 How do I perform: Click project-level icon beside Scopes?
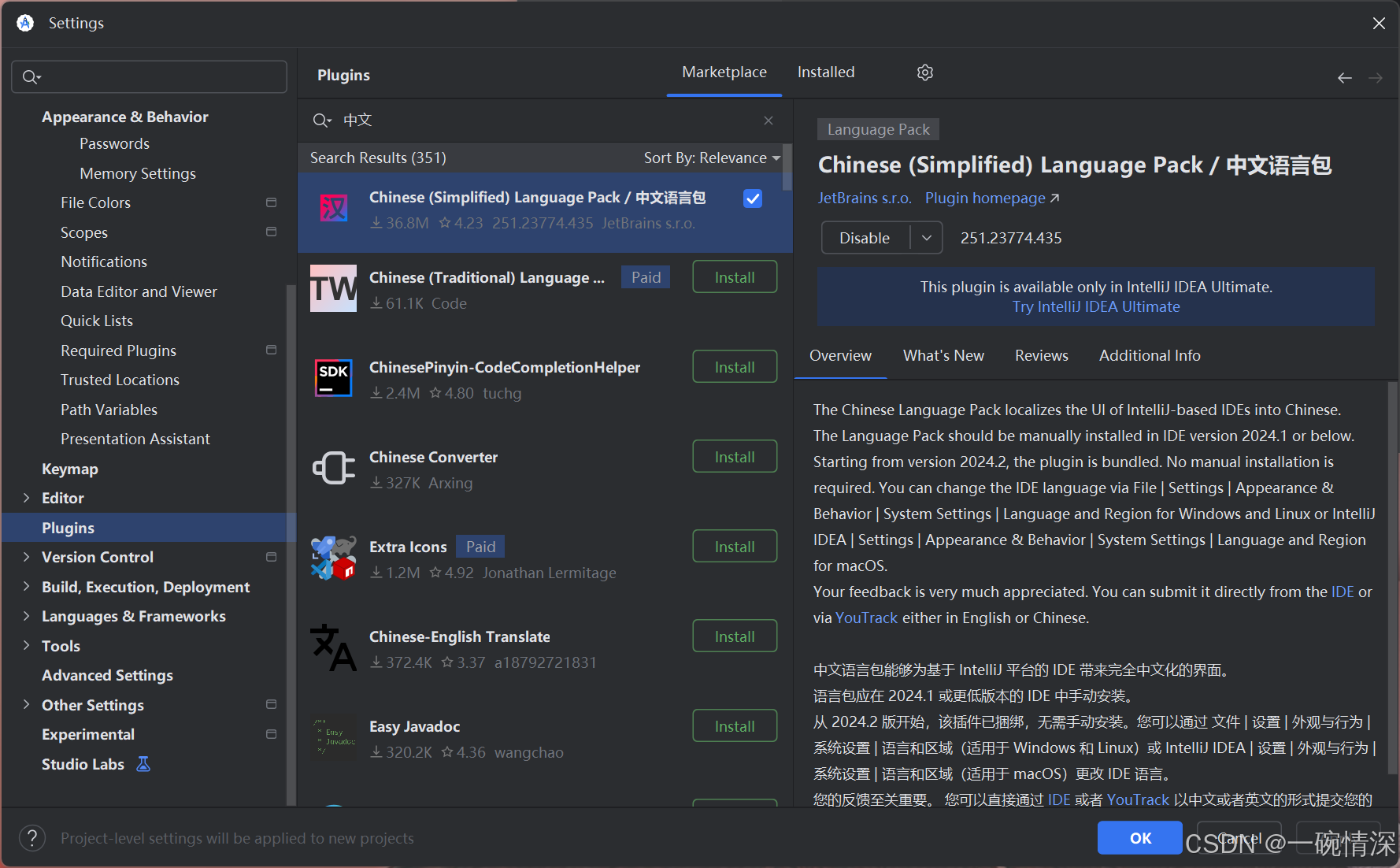(272, 232)
